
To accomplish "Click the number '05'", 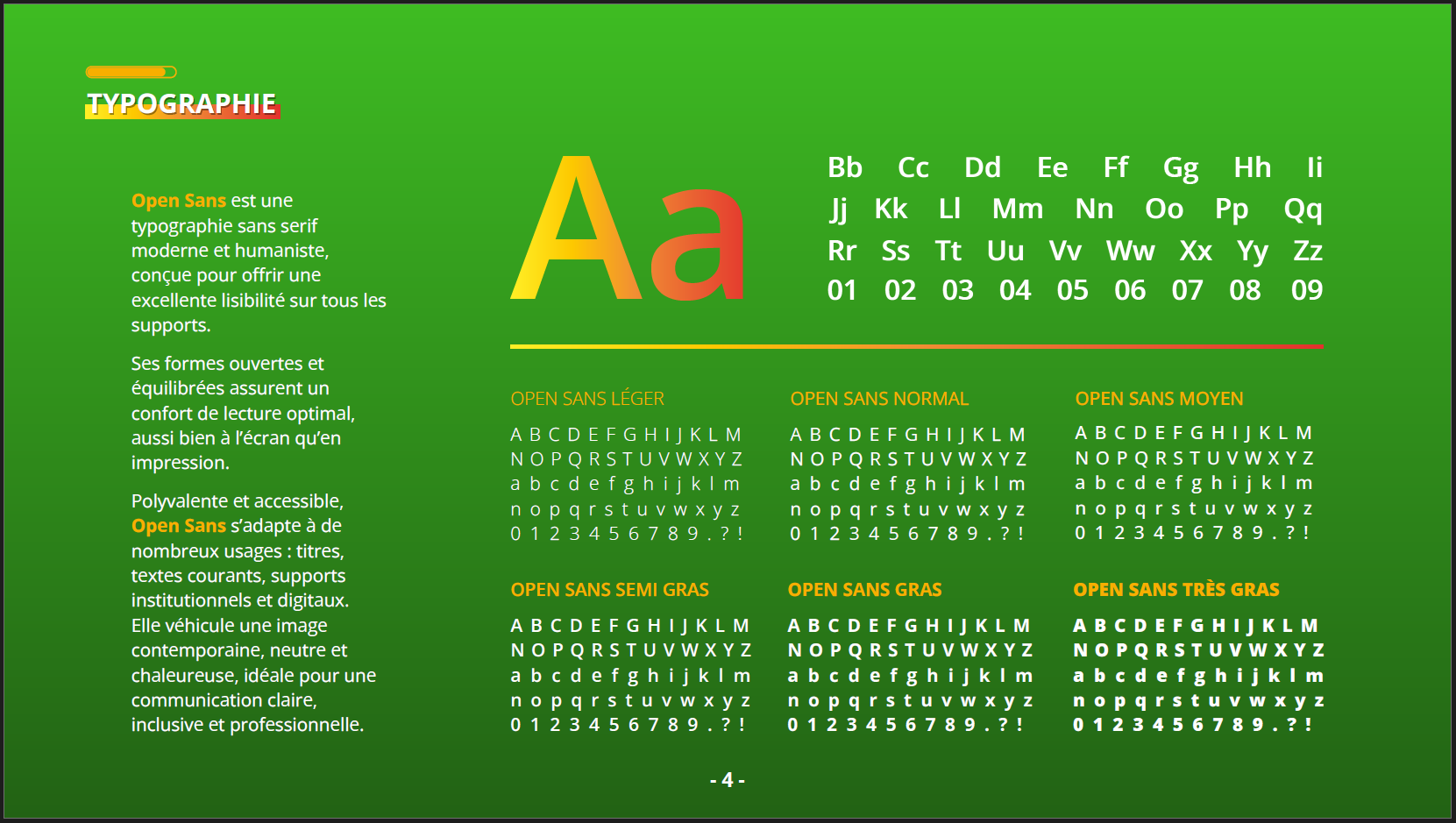I will click(x=1073, y=290).
